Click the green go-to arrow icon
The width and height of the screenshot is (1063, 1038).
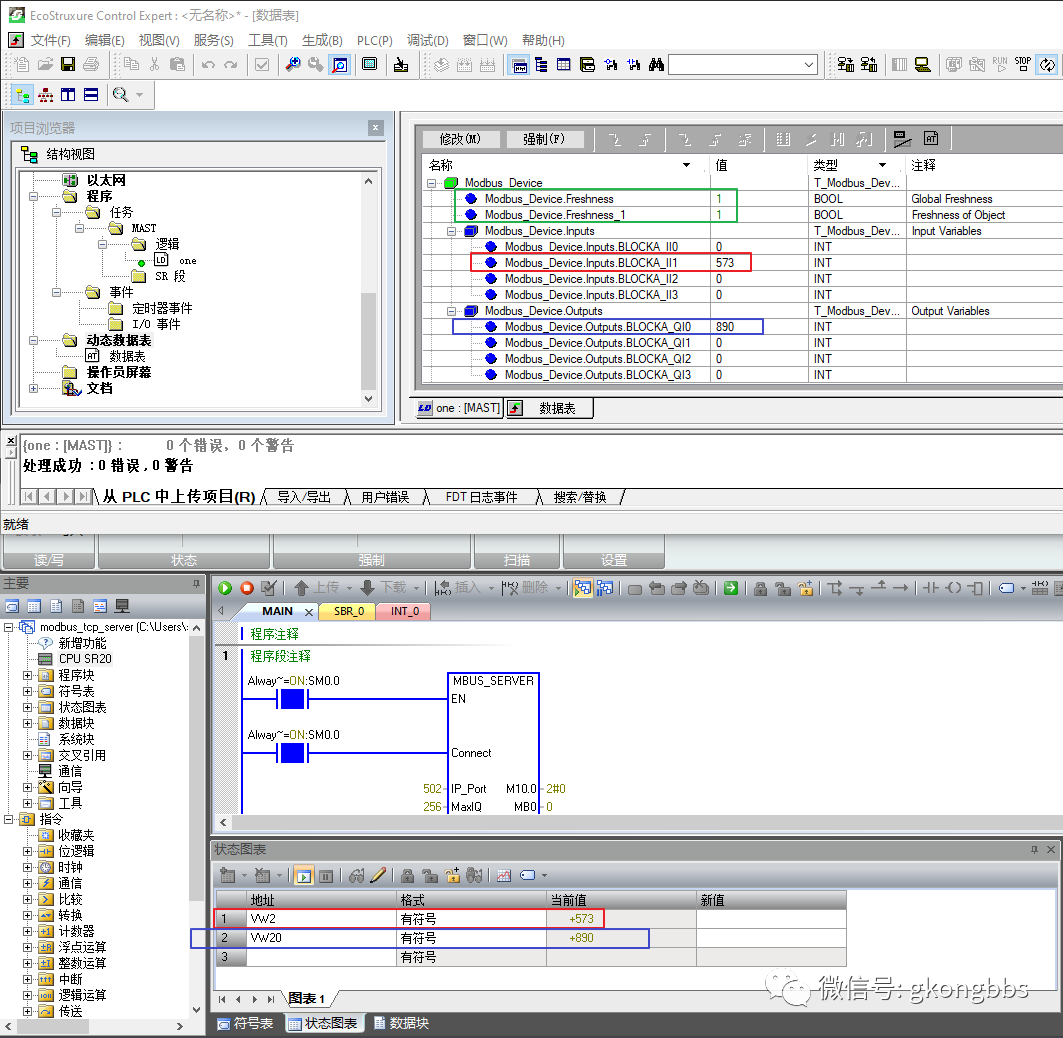pos(731,588)
